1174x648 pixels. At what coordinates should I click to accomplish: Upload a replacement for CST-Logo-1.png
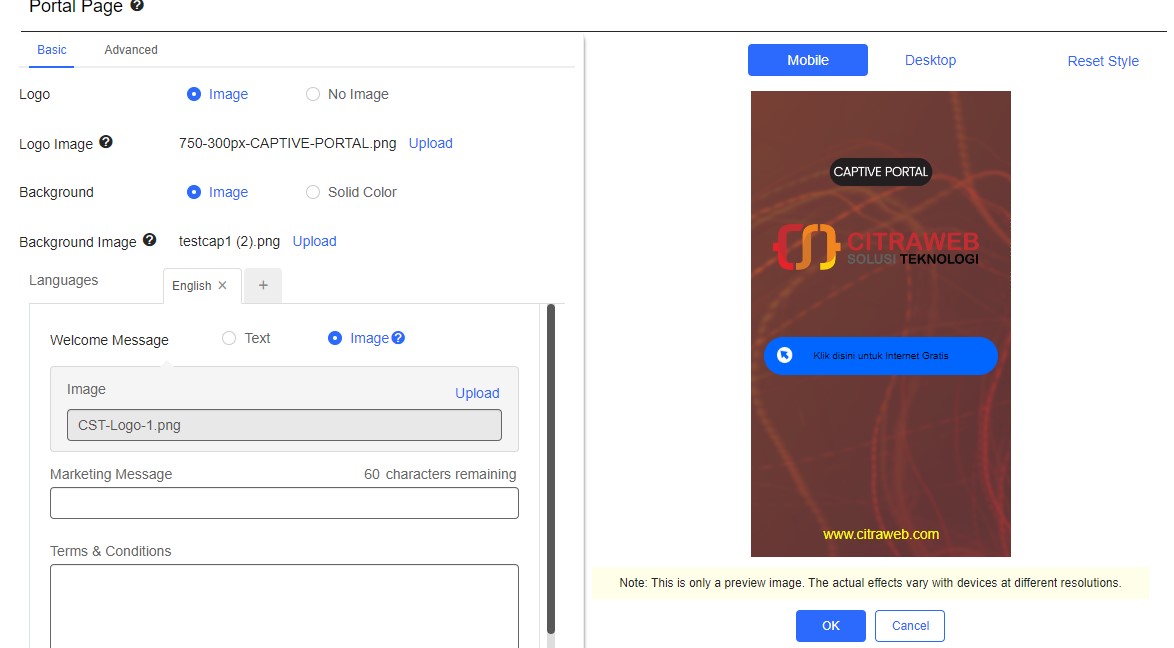(477, 393)
